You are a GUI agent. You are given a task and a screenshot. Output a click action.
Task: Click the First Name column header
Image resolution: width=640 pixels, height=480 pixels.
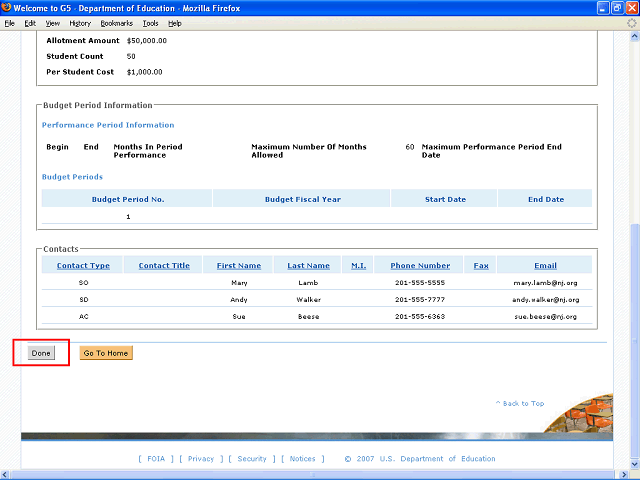pyautogui.click(x=238, y=266)
